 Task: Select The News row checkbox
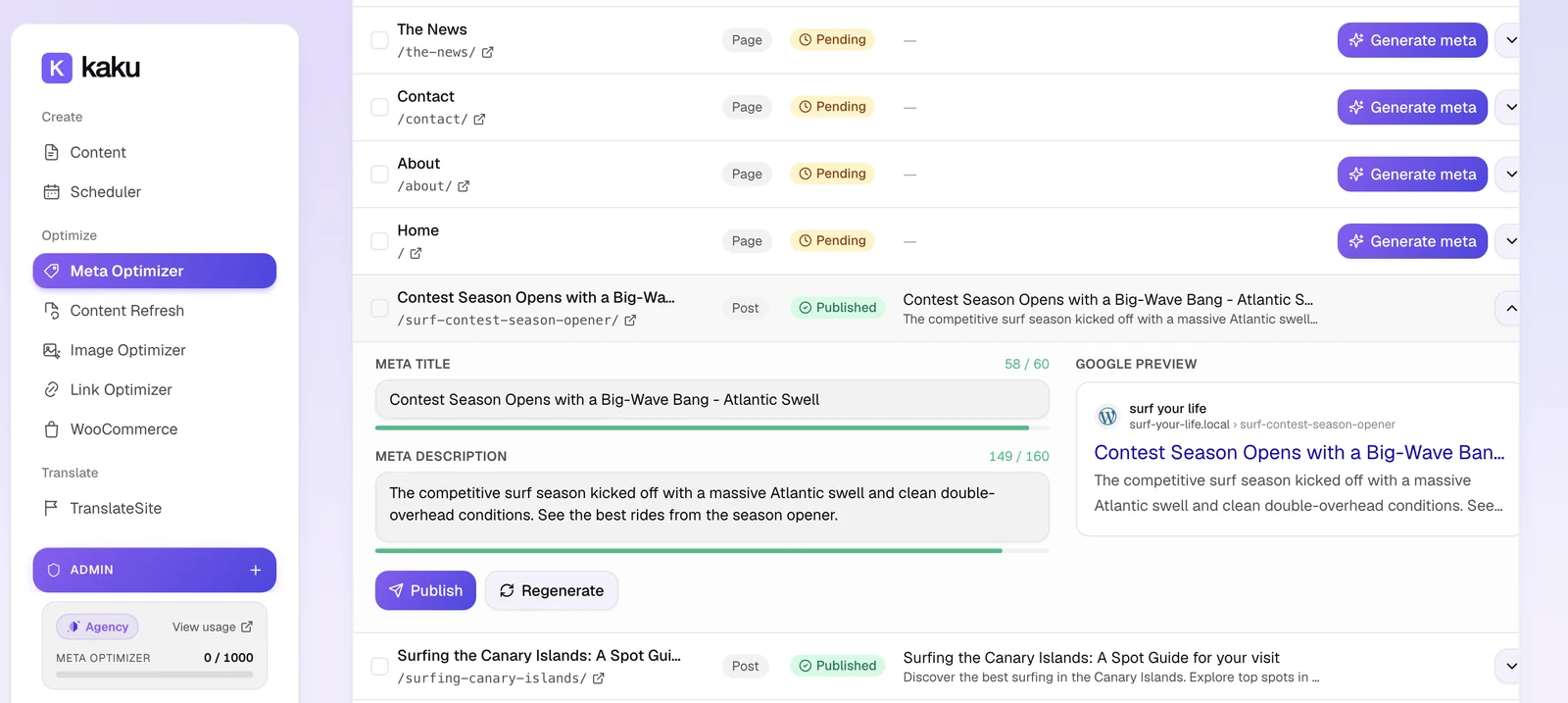pyautogui.click(x=379, y=40)
